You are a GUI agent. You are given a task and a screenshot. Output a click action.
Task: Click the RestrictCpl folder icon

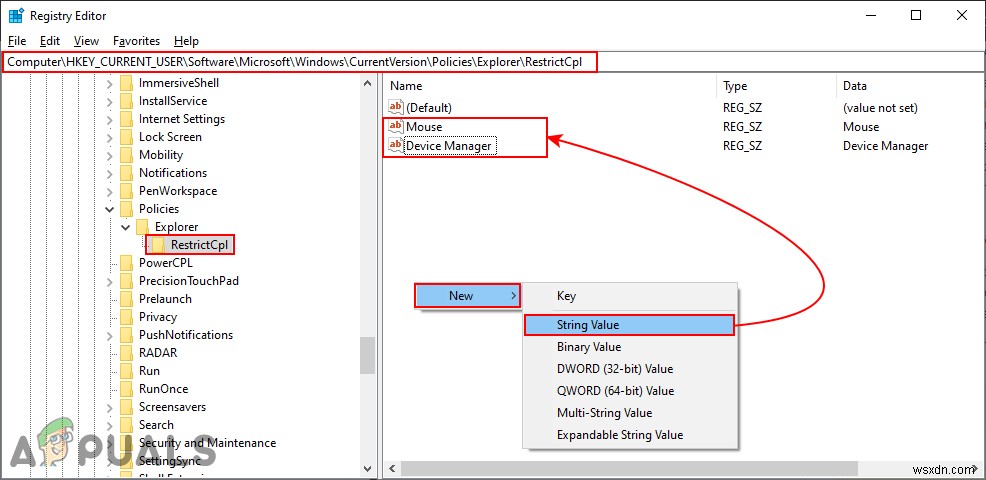click(159, 245)
